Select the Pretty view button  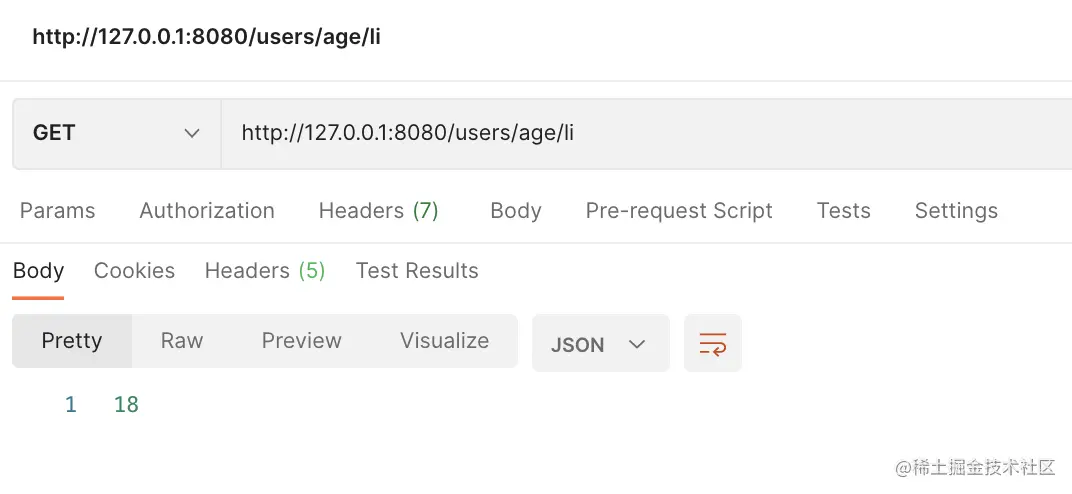pos(72,341)
